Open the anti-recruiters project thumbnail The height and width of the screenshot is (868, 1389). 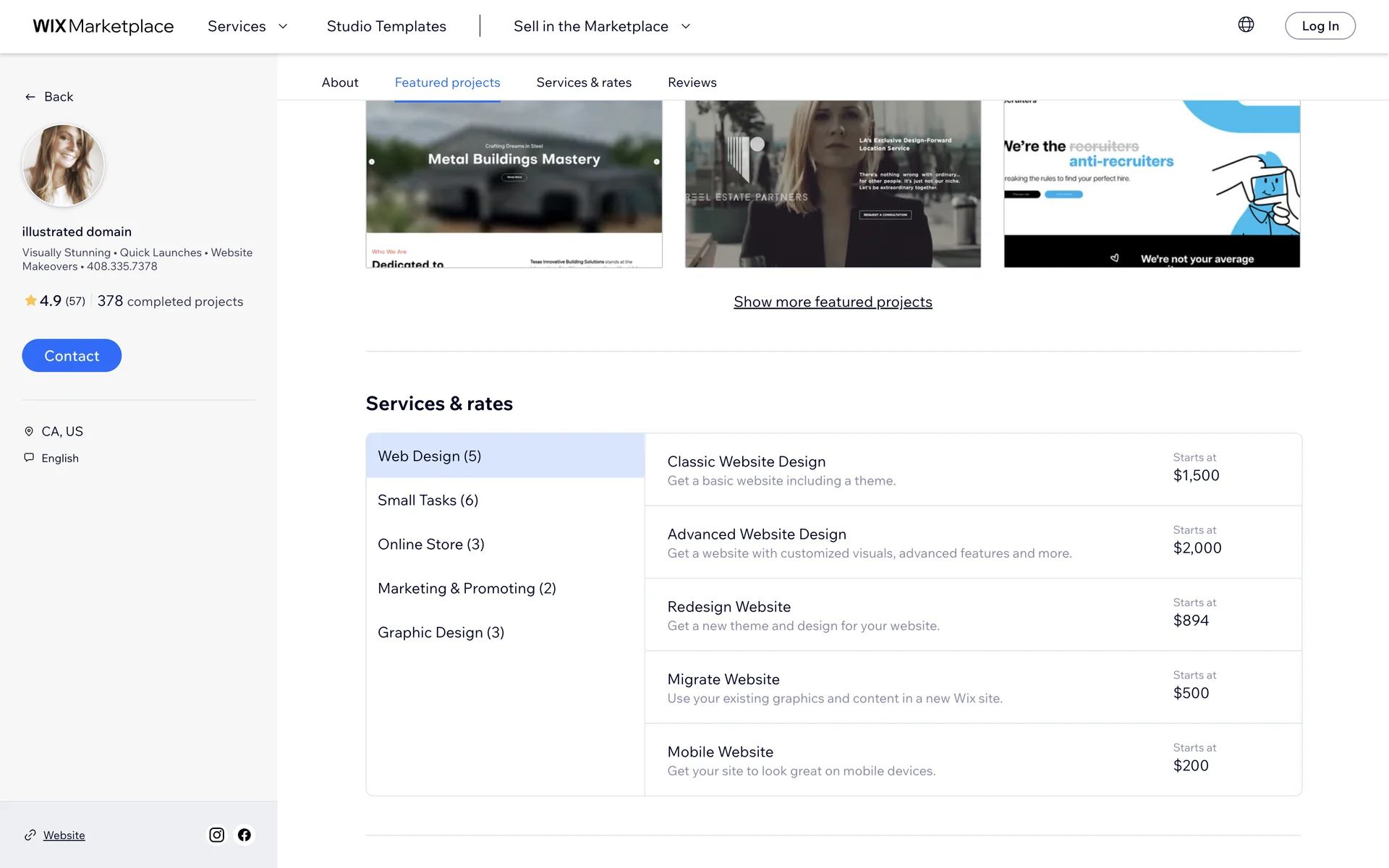tap(1152, 184)
